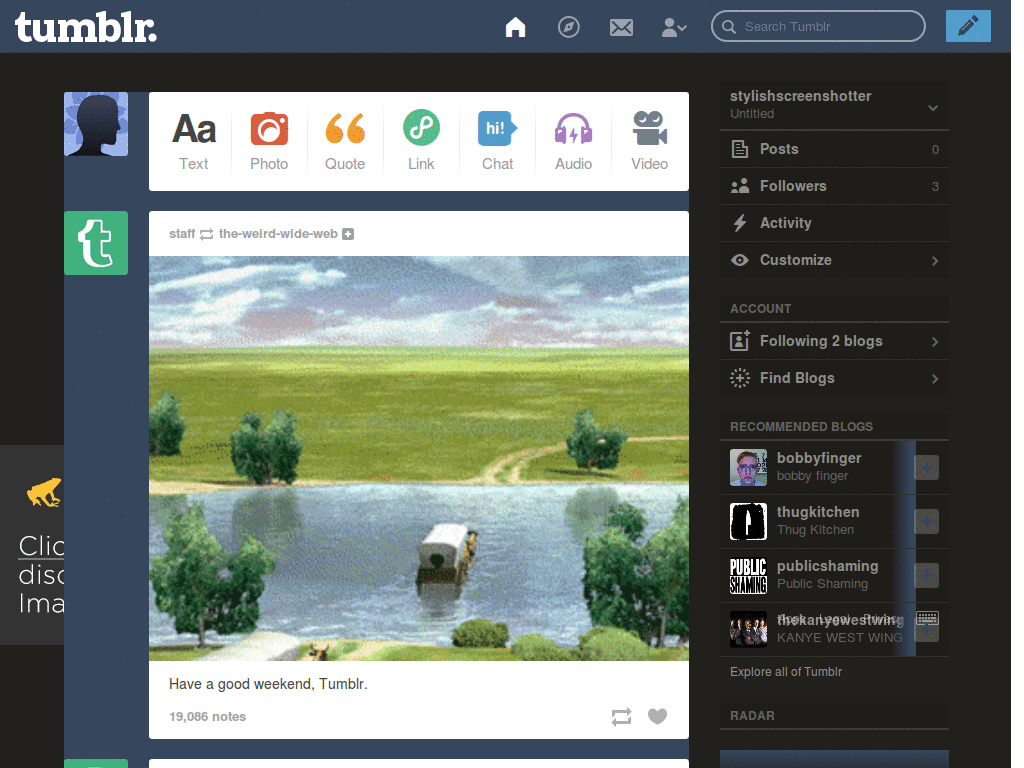
Task: Open the Posts menu item
Action: [834, 149]
